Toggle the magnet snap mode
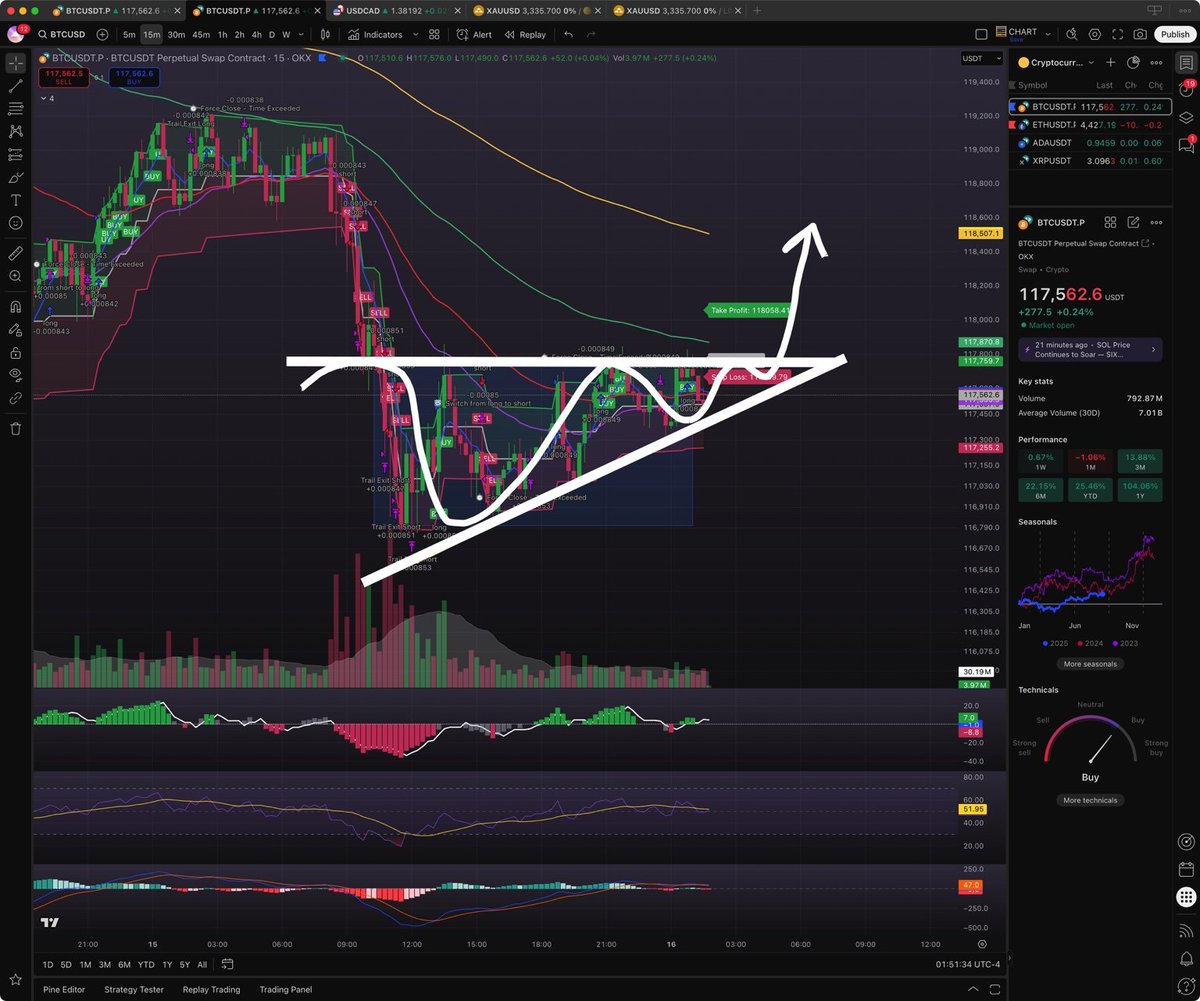 (x=15, y=307)
